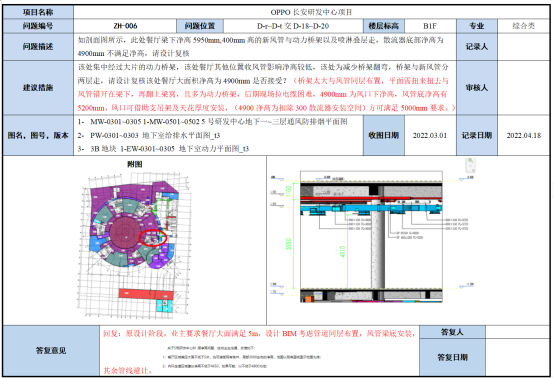Screen dimensions: 554x378
Task: Click the empty 记录人 value cell
Action: pos(523,47)
